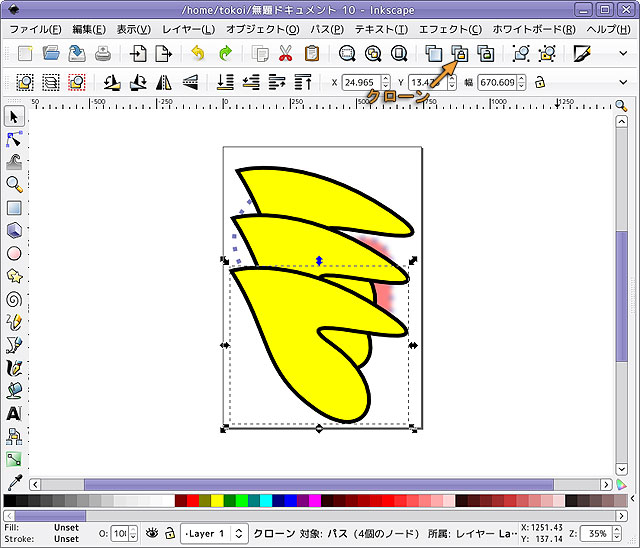640x548 pixels.
Task: Select the Eyedropper color picker tool
Action: pyautogui.click(x=14, y=482)
